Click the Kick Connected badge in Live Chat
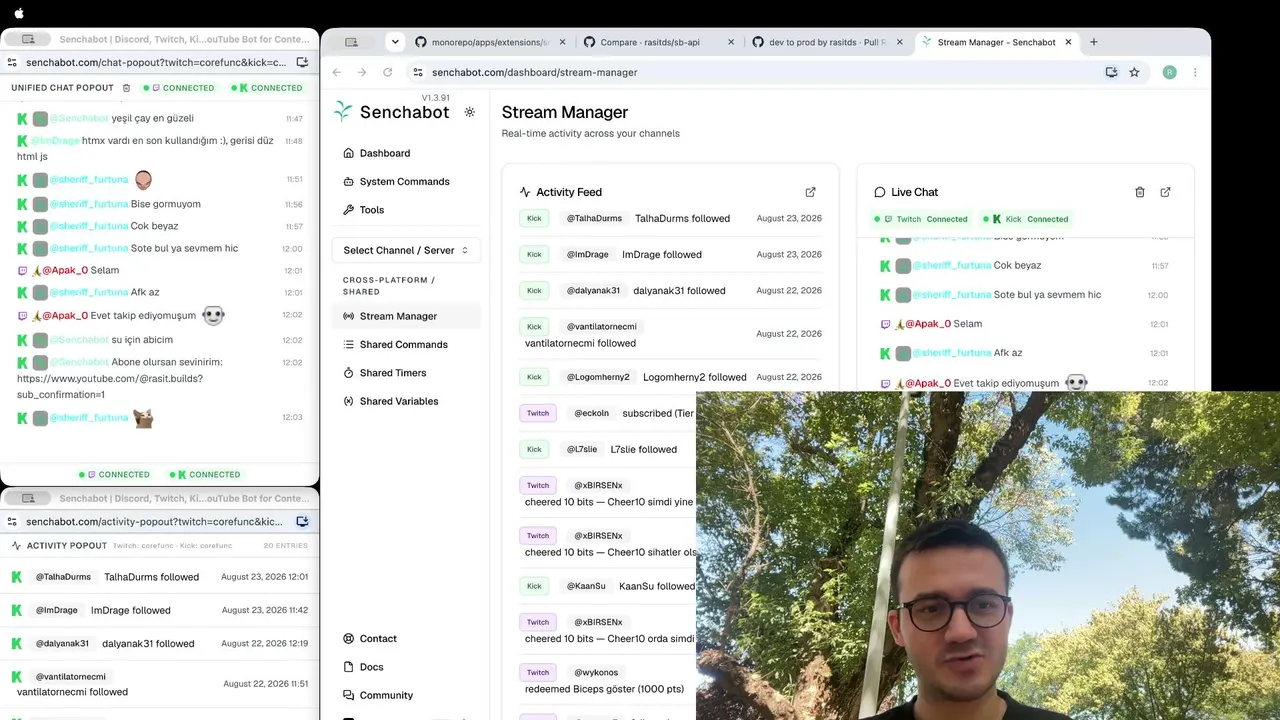The width and height of the screenshot is (1280, 720). coord(1025,219)
